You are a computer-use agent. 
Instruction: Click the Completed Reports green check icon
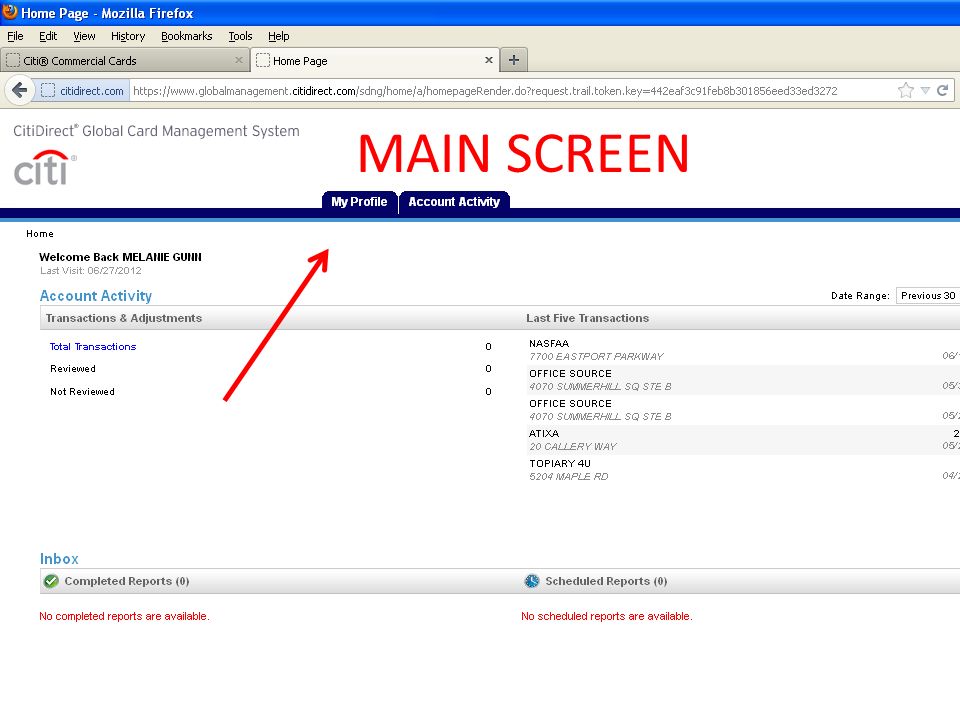tap(51, 581)
